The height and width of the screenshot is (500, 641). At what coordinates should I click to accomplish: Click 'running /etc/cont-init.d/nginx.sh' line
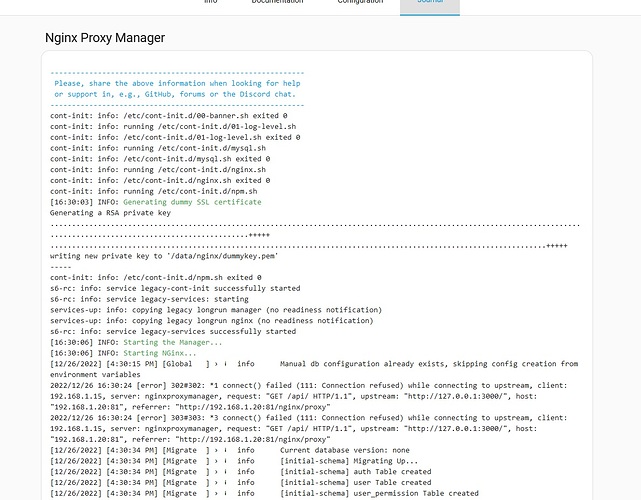[x=158, y=170]
